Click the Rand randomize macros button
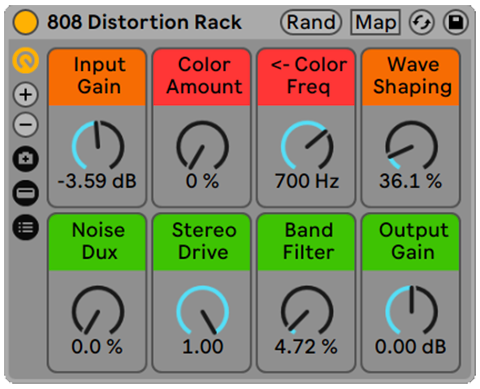This screenshot has height=389, width=480. point(311,22)
